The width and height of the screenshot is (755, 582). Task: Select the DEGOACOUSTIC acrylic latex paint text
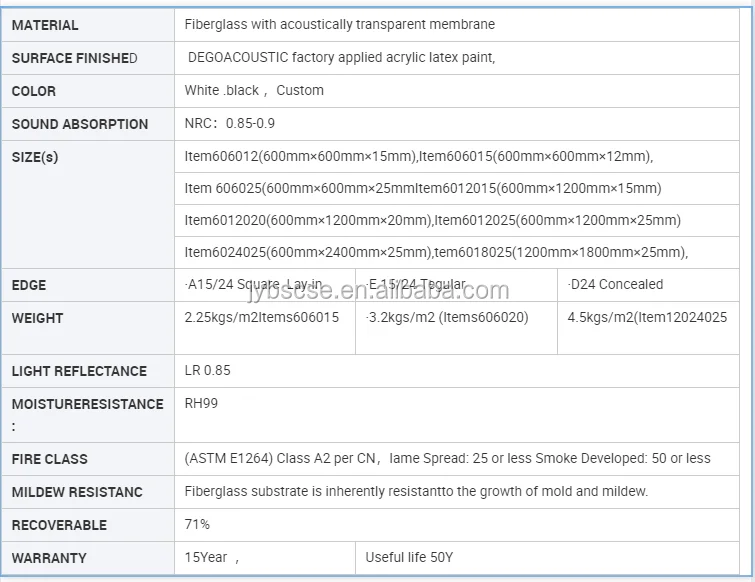(x=341, y=58)
